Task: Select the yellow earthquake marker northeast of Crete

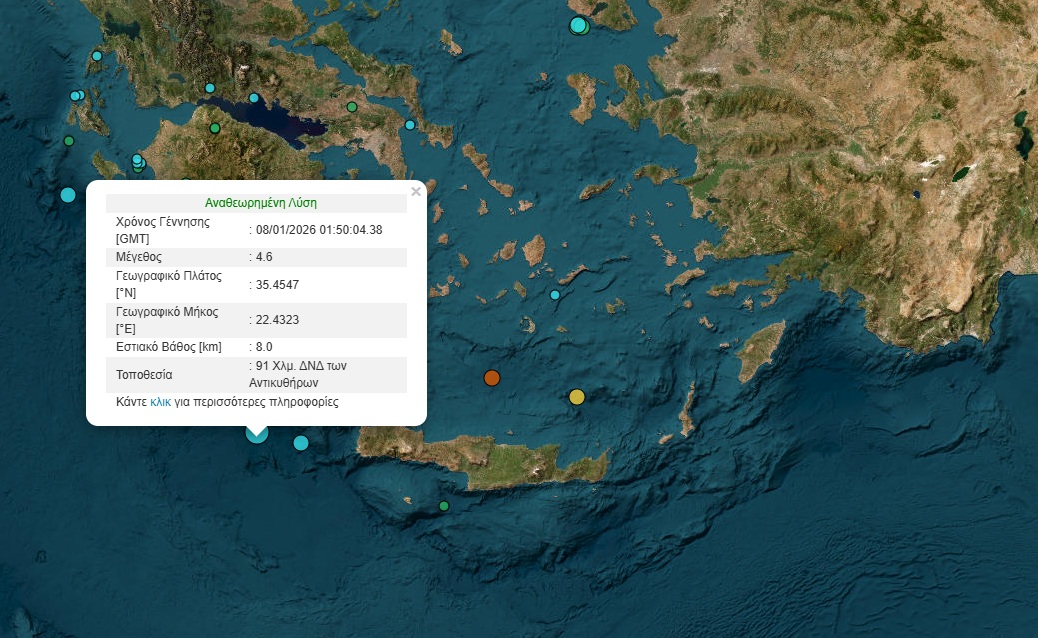Action: click(576, 397)
